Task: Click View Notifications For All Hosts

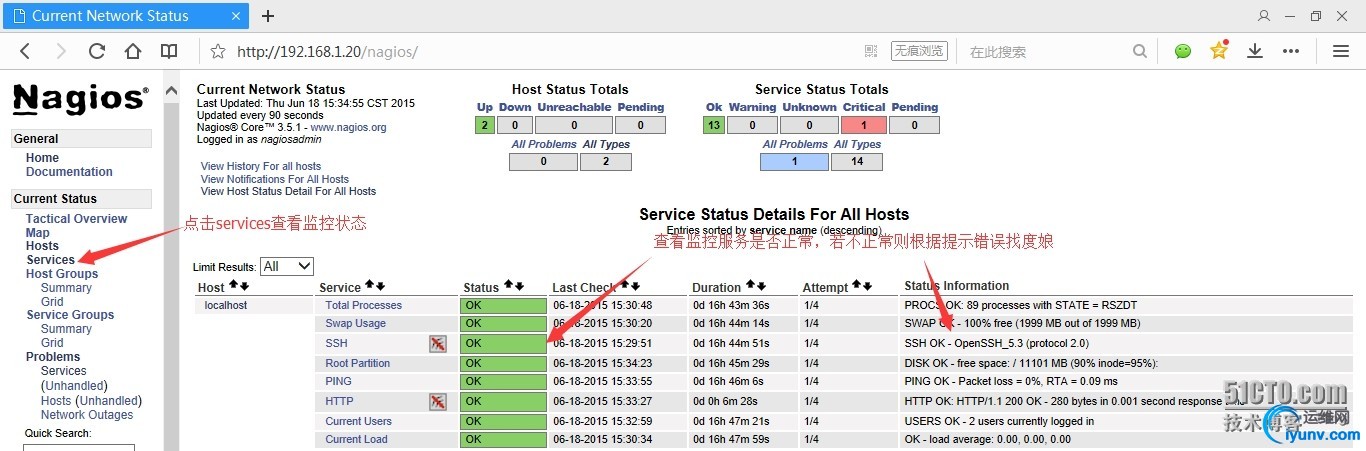Action: 275,179
